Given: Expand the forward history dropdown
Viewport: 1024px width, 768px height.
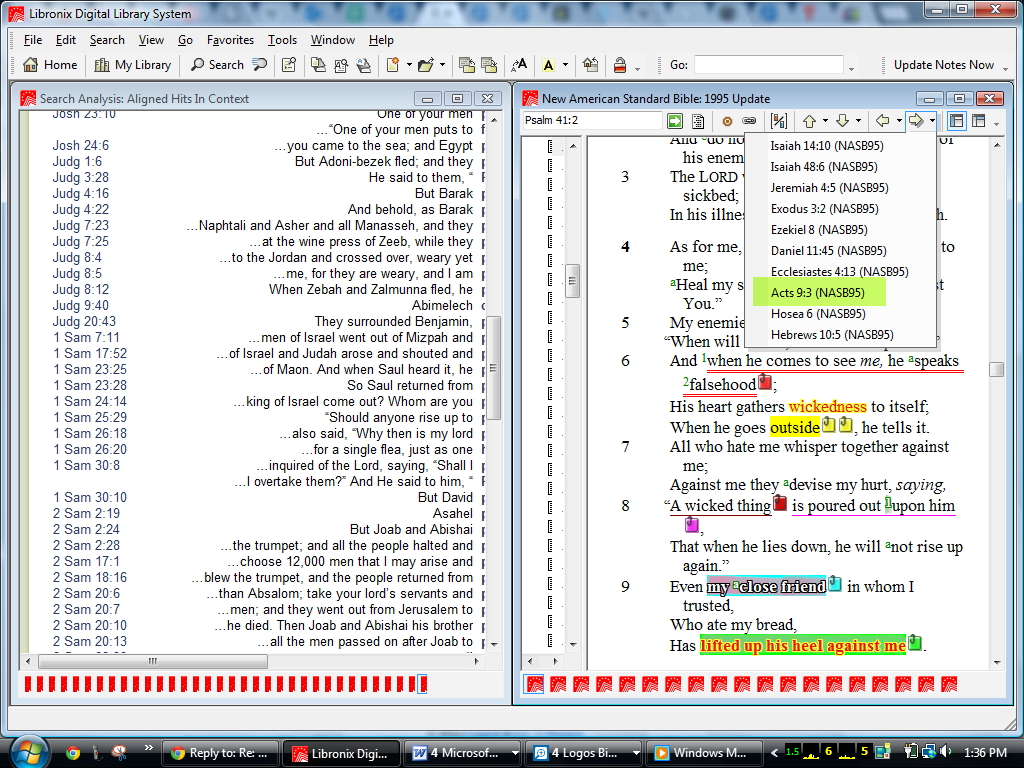Looking at the screenshot, I should (933, 121).
